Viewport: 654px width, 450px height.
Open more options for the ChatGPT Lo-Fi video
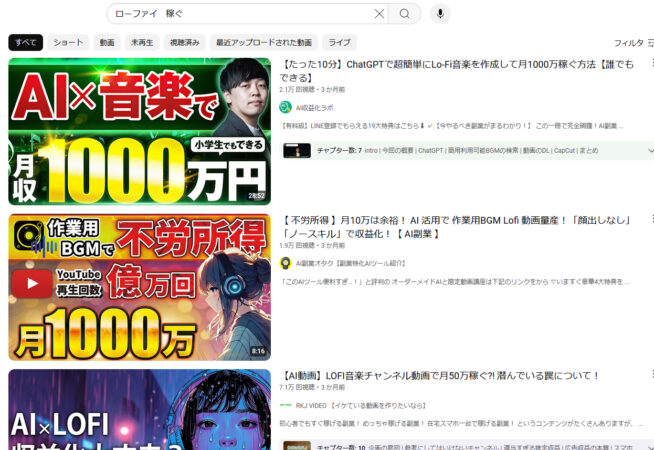click(652, 63)
